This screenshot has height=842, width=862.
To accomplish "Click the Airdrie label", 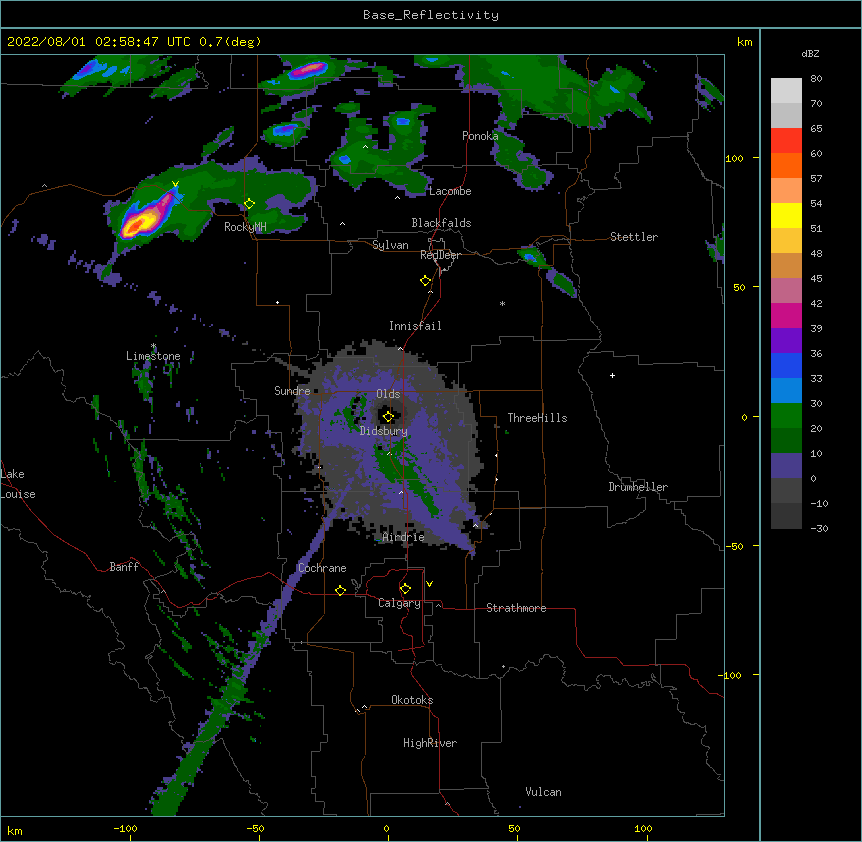I will click(403, 537).
